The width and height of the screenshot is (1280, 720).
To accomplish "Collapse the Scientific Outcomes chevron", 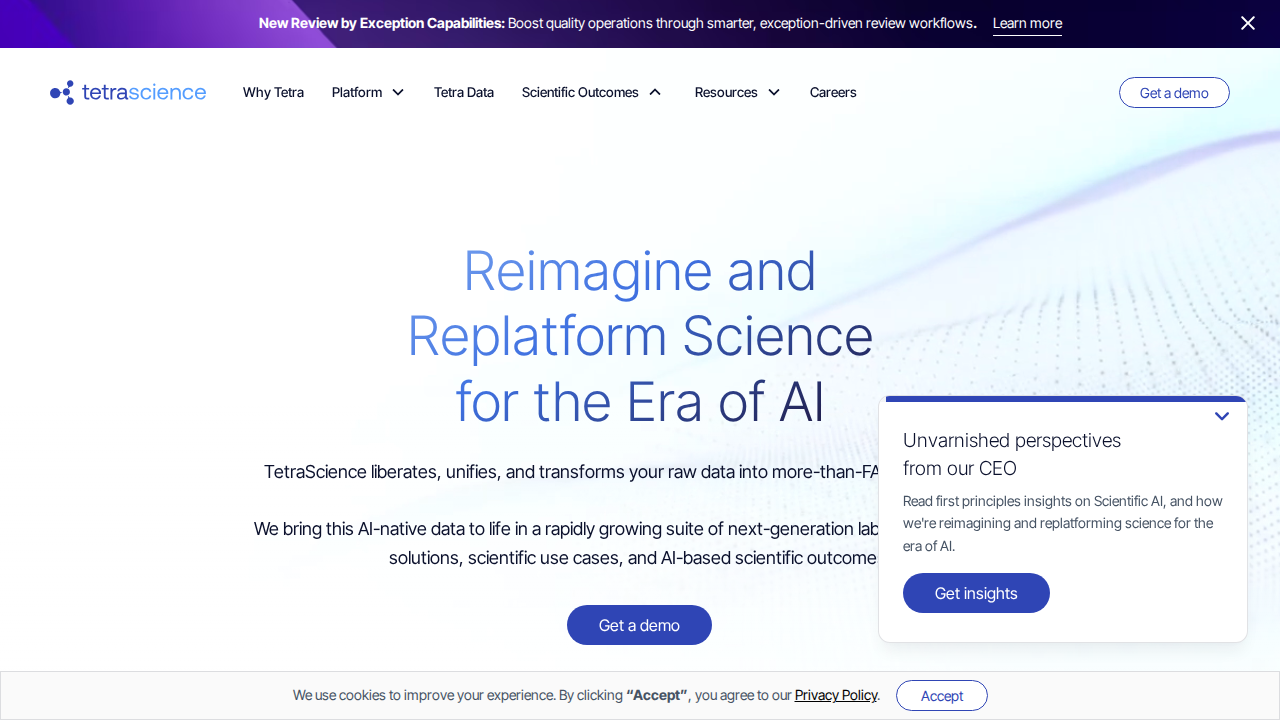I will click(x=655, y=93).
